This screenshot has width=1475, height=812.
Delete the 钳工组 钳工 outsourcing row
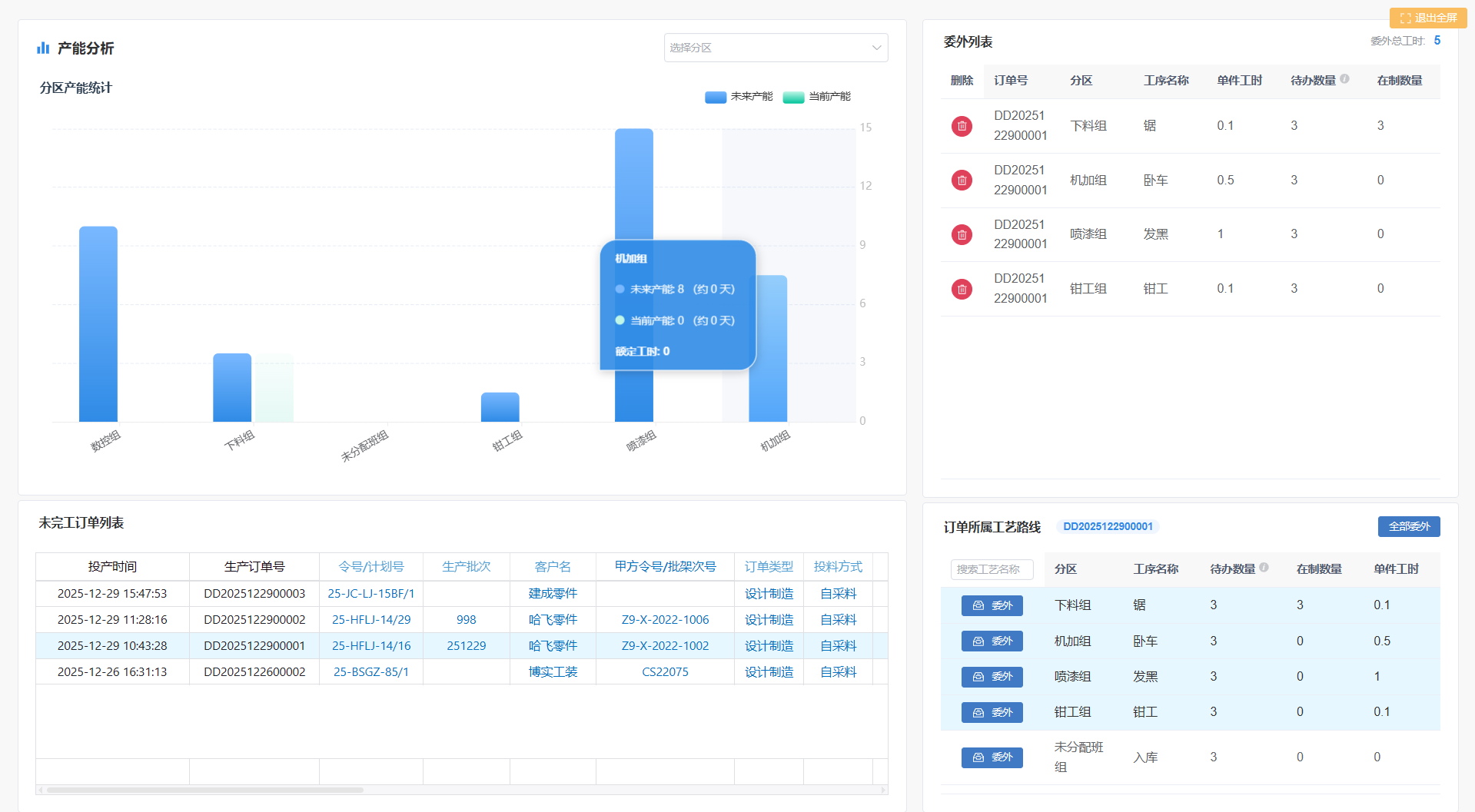[x=962, y=289]
